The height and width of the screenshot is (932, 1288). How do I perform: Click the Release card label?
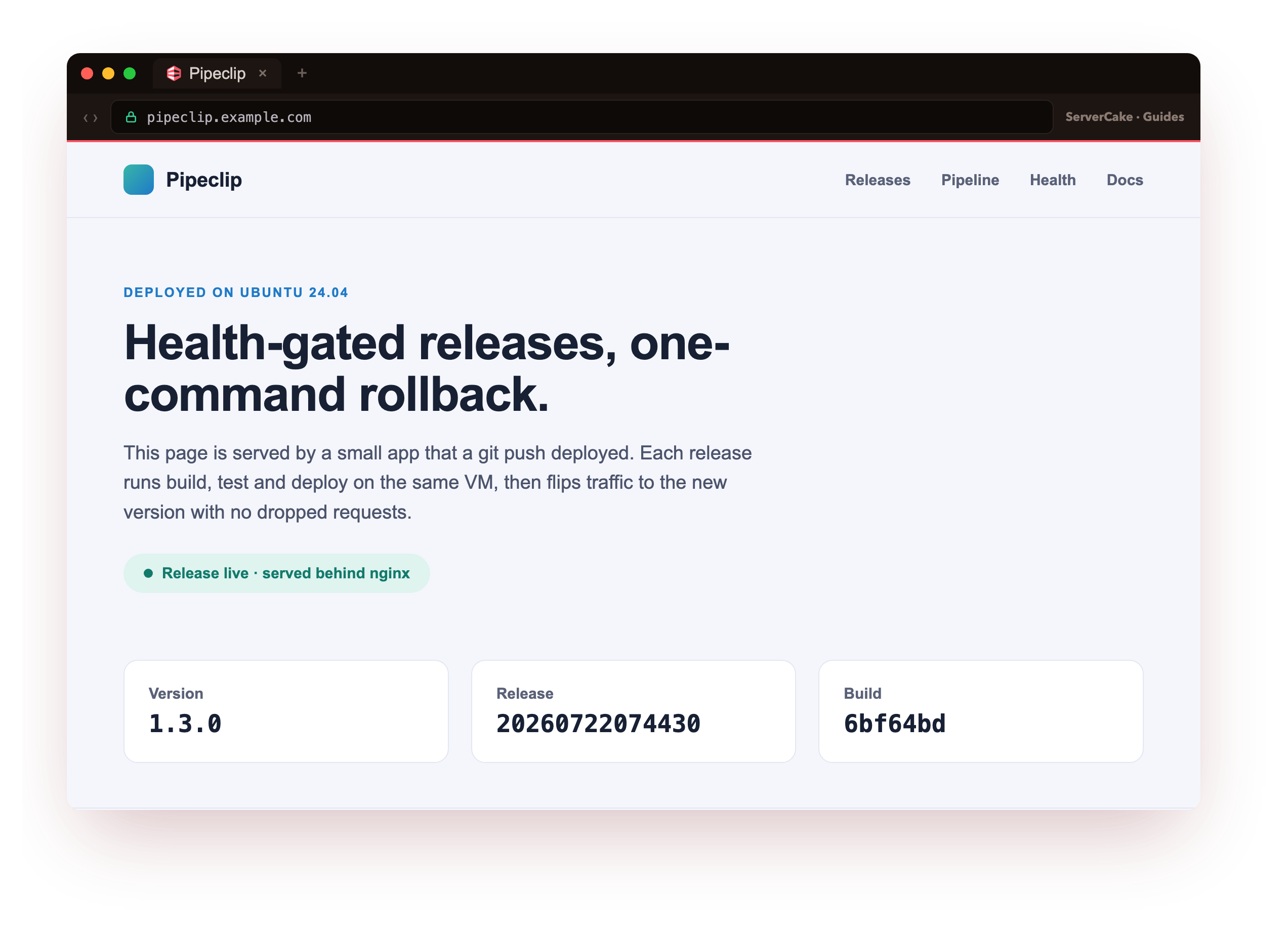[525, 694]
